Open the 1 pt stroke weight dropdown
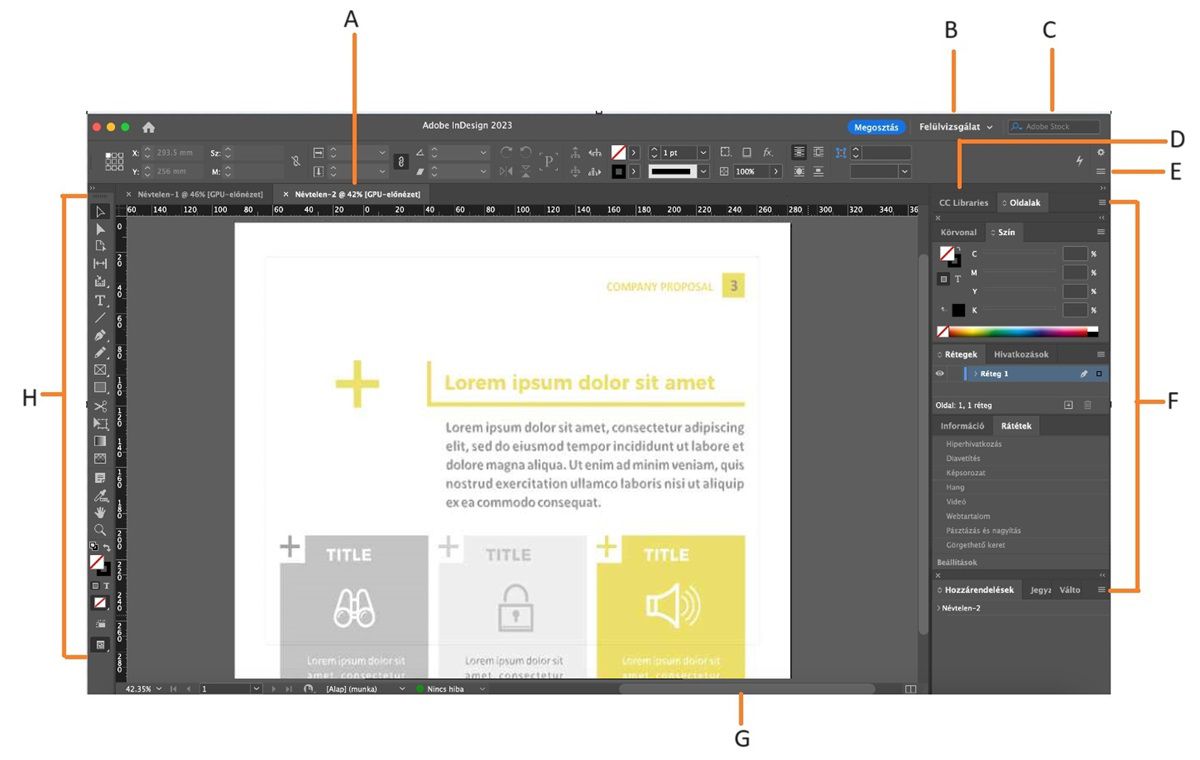Screen dimensions: 1200x760 (x=703, y=152)
